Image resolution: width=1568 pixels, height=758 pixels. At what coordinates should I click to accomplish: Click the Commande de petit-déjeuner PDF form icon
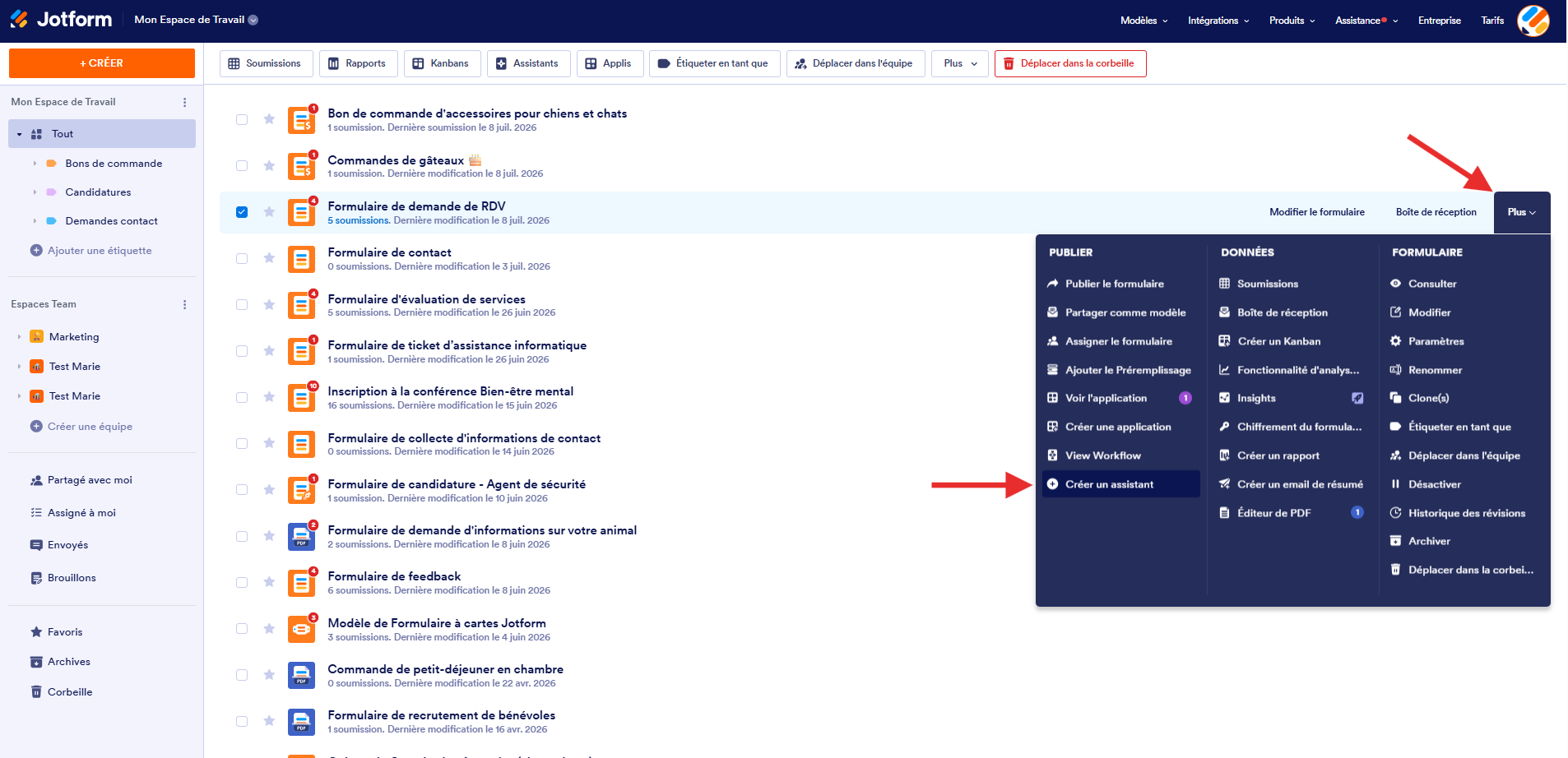click(302, 675)
